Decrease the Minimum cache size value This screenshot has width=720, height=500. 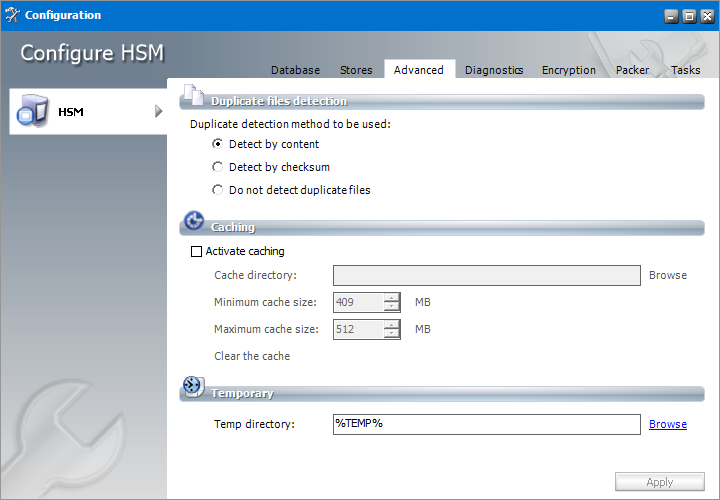392,306
